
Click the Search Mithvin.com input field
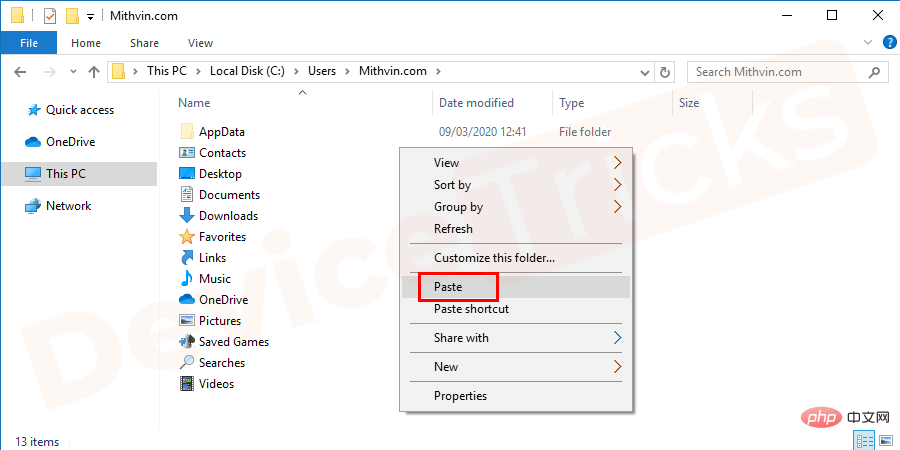(786, 72)
